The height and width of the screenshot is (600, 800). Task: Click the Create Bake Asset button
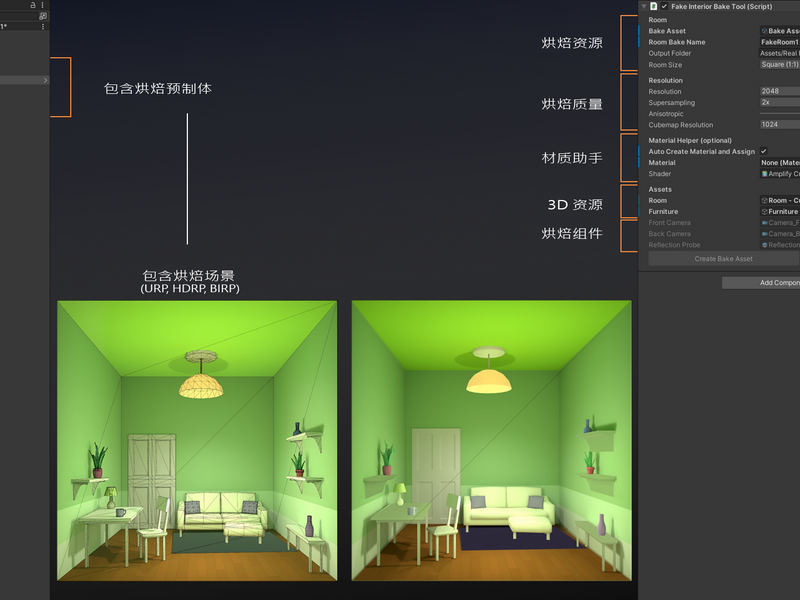(723, 259)
